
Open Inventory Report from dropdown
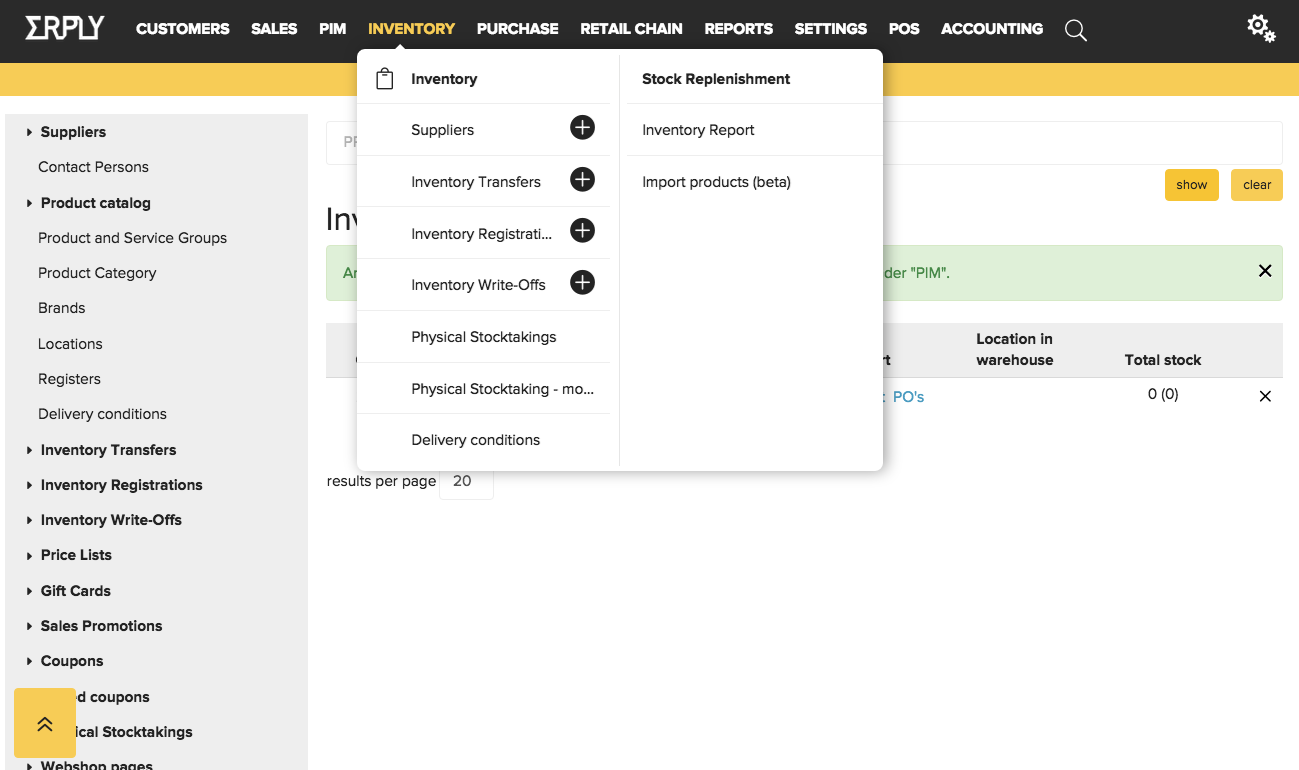[x=698, y=130]
